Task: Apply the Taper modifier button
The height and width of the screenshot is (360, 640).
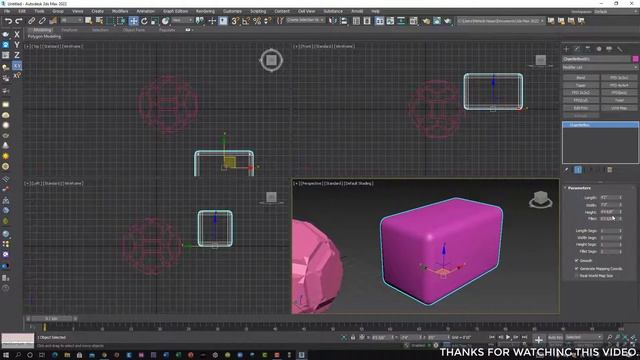Action: click(x=581, y=85)
